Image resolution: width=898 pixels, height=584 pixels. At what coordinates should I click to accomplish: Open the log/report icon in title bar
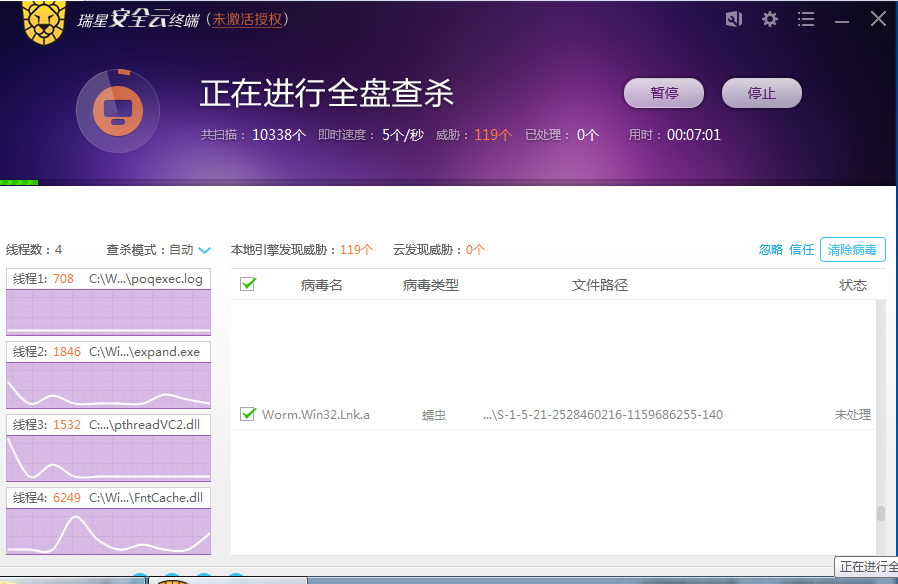(x=734, y=19)
